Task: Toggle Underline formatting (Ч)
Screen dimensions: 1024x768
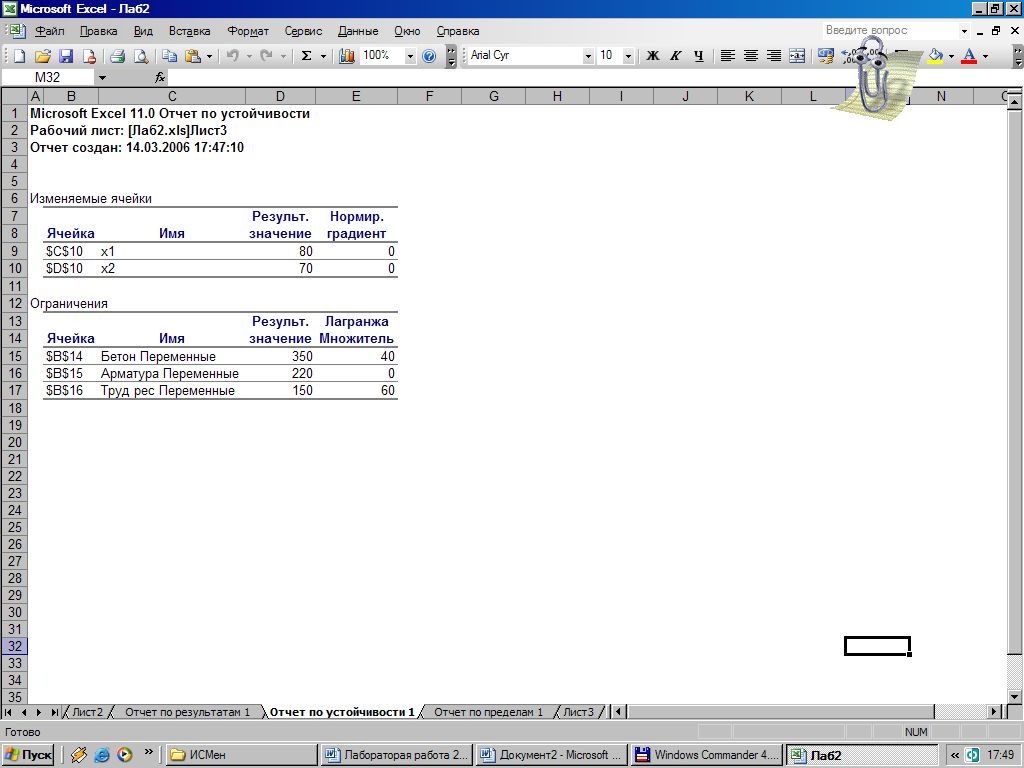Action: [698, 56]
